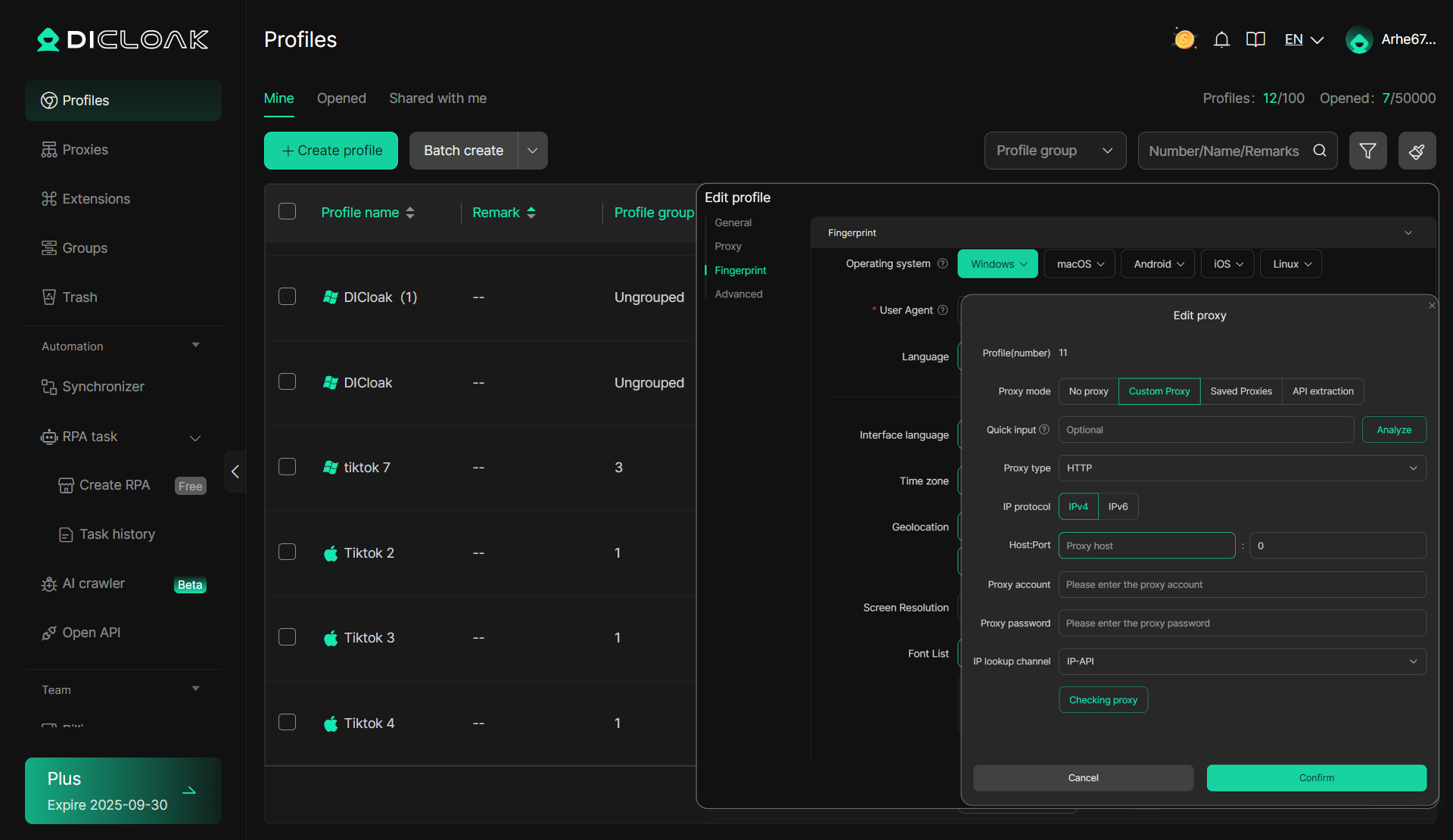Open the filter panel icon

1368,151
